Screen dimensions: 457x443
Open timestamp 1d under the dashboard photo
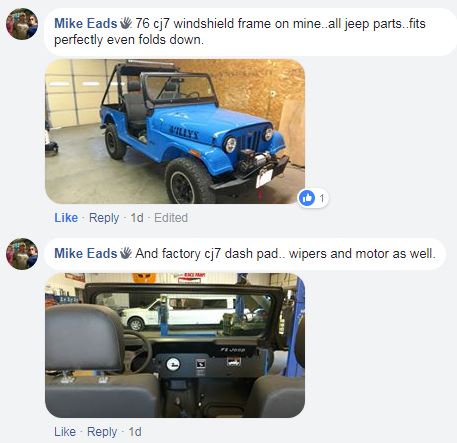(x=135, y=432)
